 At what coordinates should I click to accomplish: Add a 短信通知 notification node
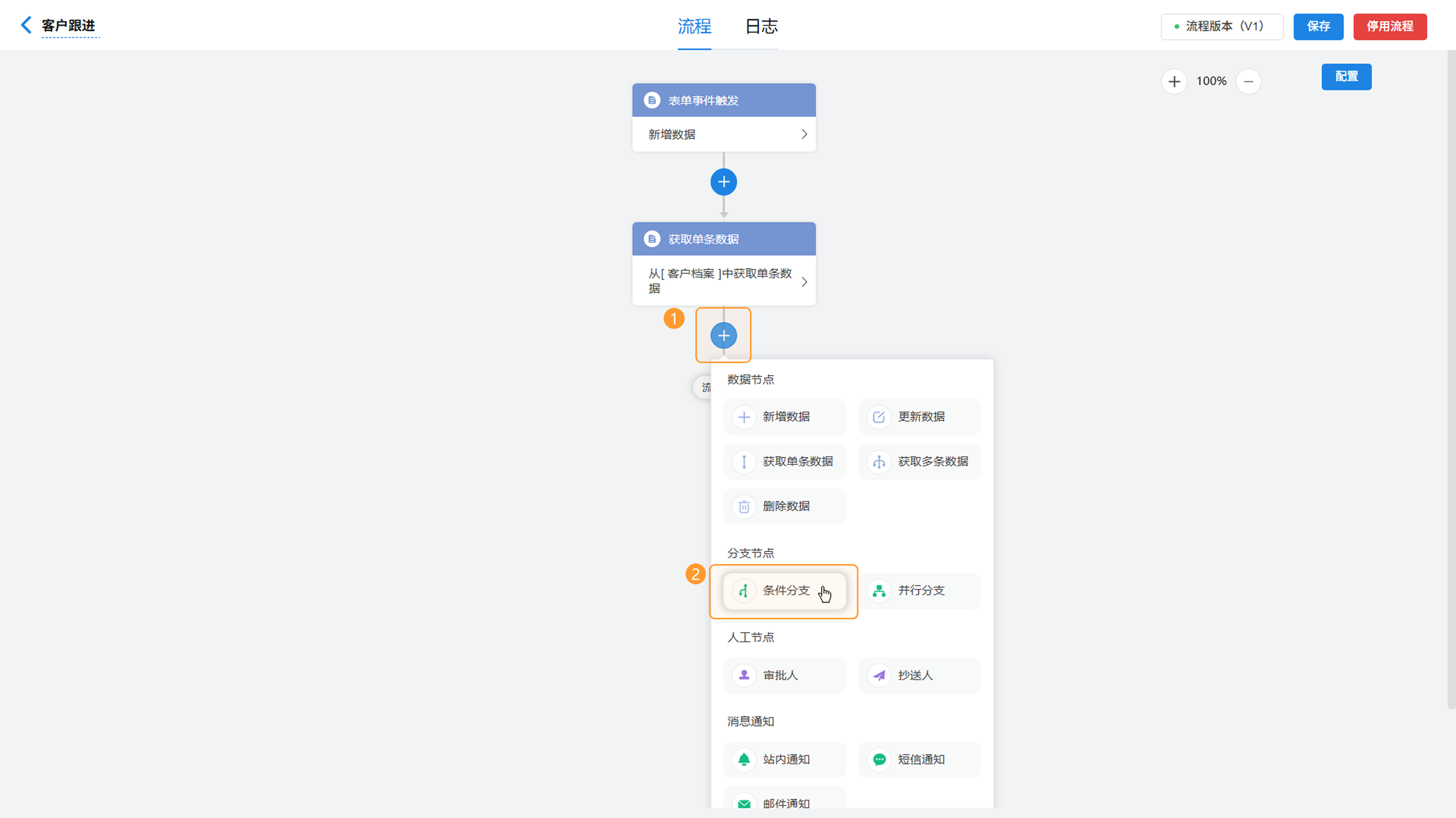pos(919,759)
